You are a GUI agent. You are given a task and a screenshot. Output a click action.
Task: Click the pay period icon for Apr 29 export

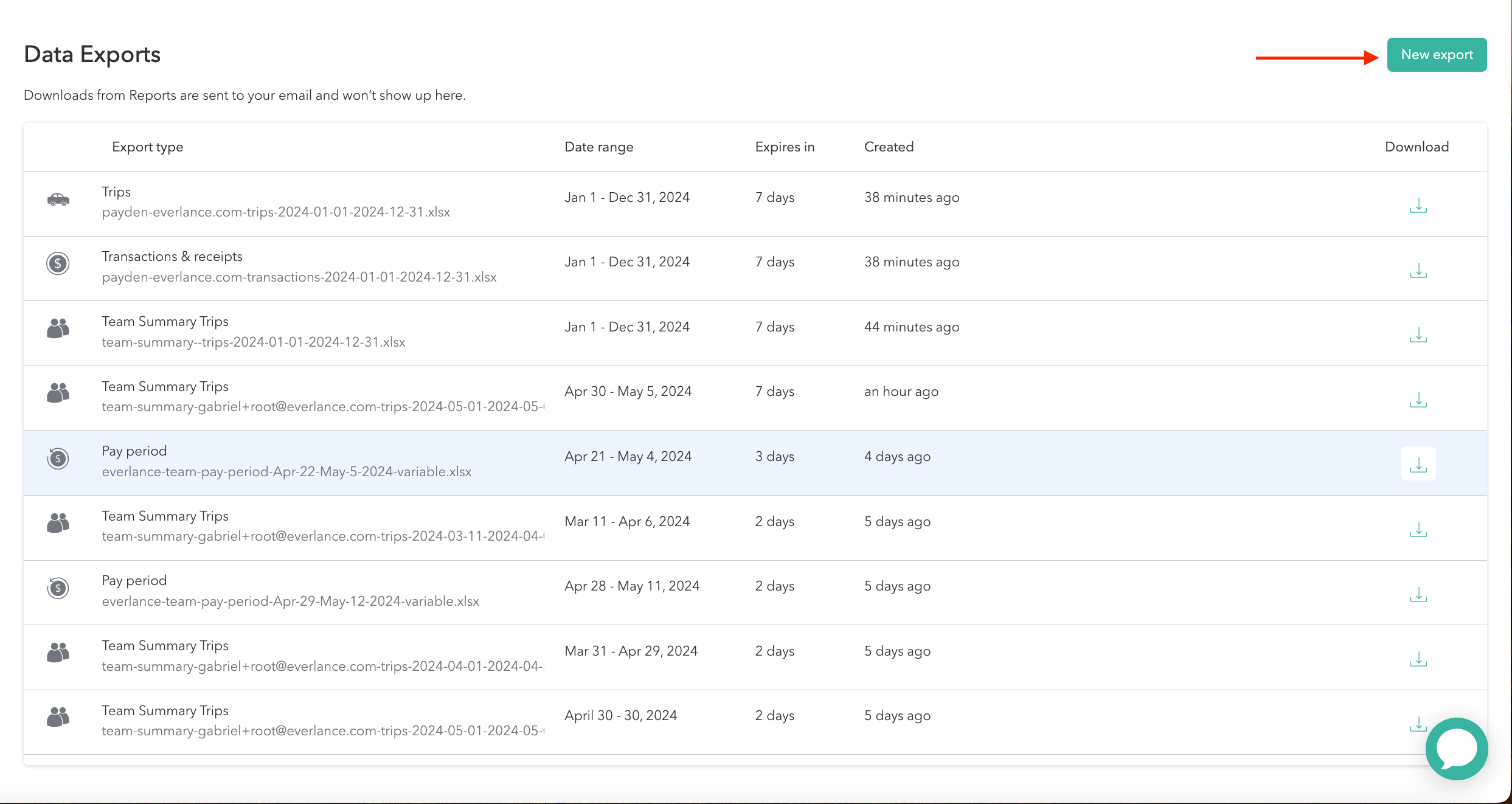(58, 588)
